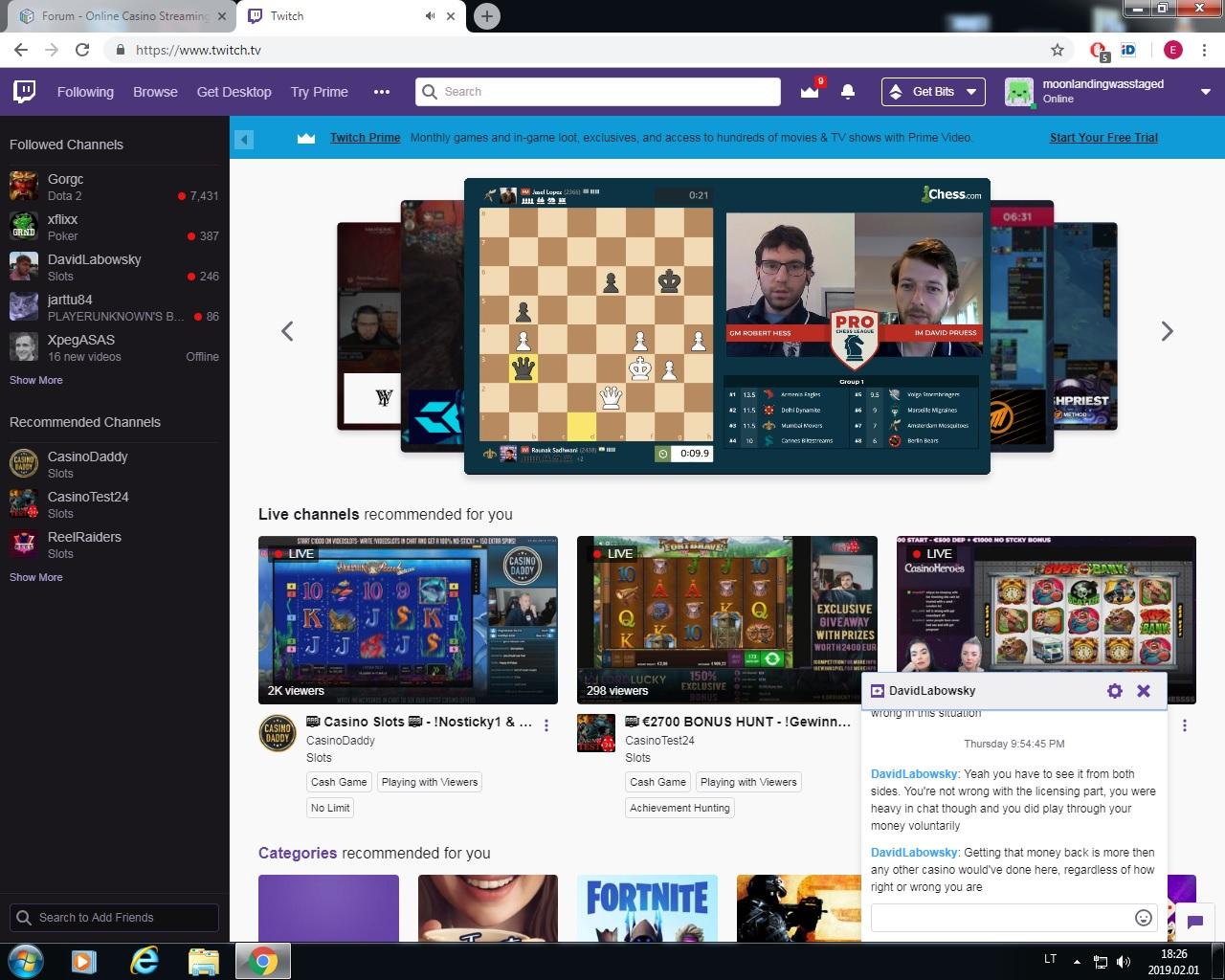Open the Browse page
1225x980 pixels.
point(155,92)
